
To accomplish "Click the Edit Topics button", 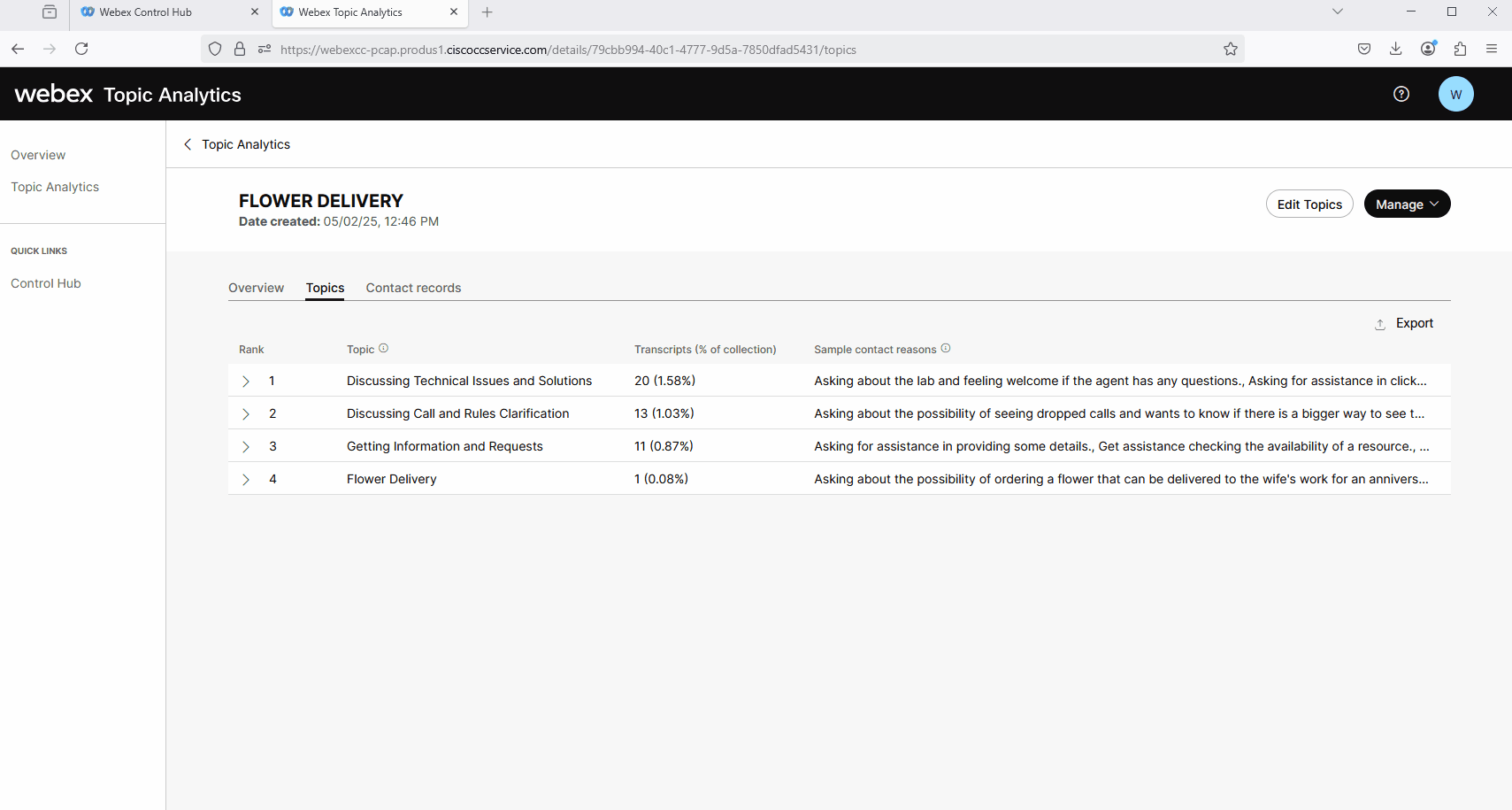I will [1309, 204].
